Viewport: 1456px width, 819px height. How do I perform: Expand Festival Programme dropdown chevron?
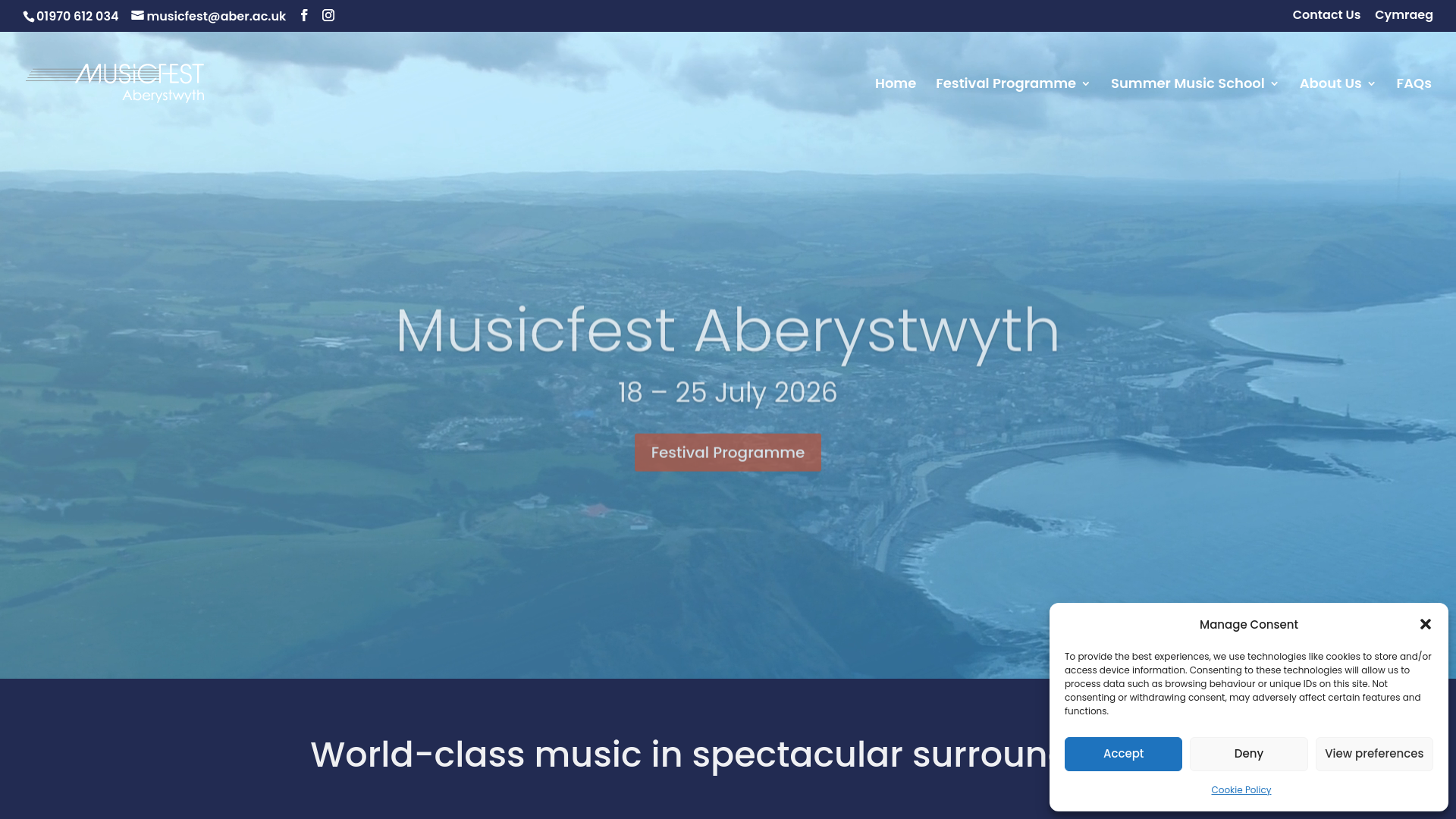coord(1086,84)
